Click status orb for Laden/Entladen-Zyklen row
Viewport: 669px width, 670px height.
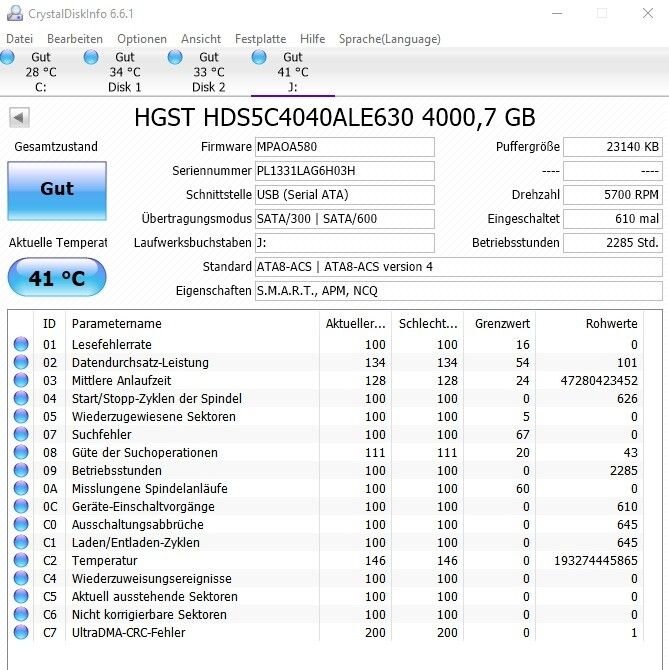(21, 542)
